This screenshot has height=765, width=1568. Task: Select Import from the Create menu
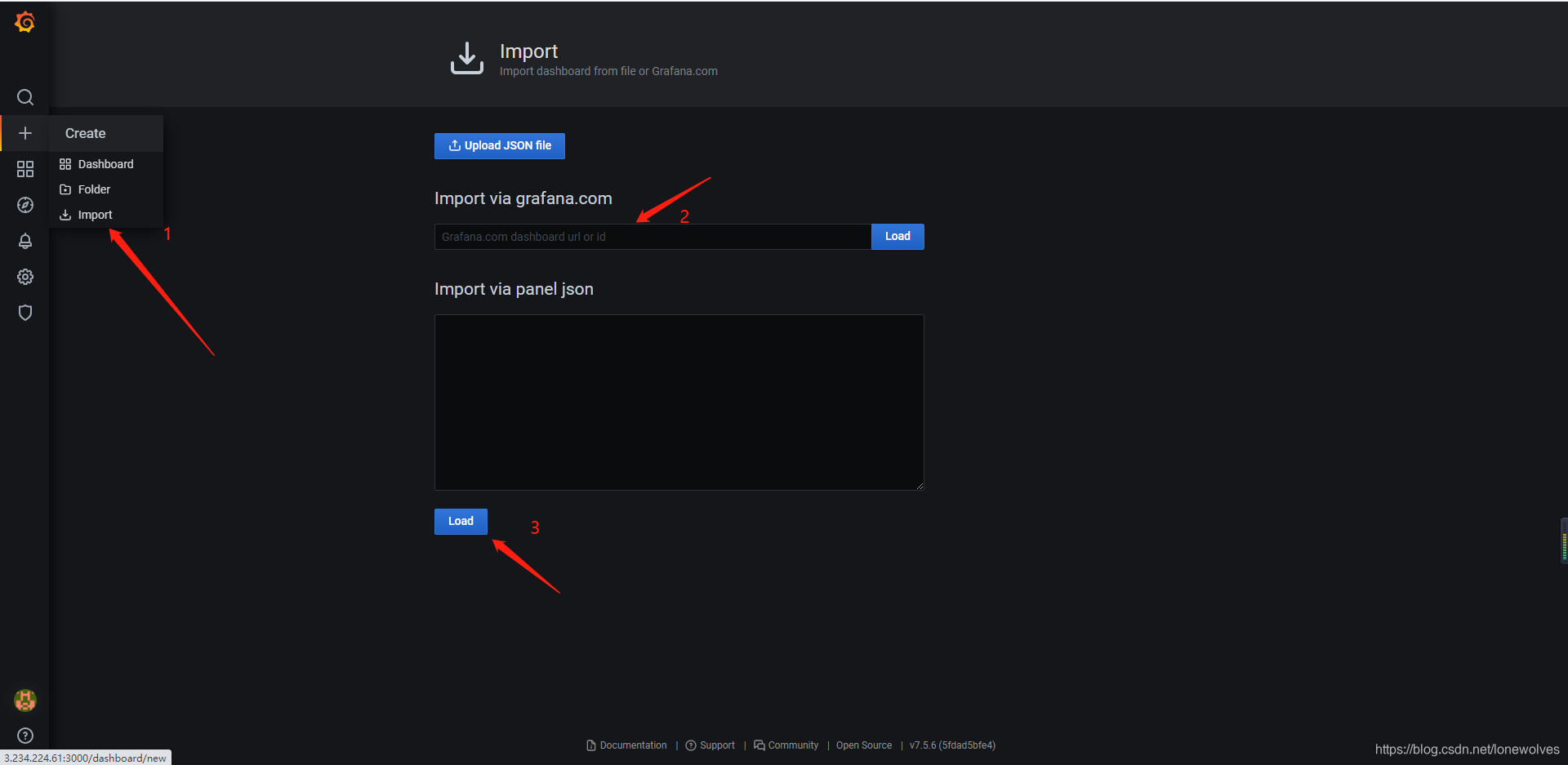pyautogui.click(x=106, y=215)
